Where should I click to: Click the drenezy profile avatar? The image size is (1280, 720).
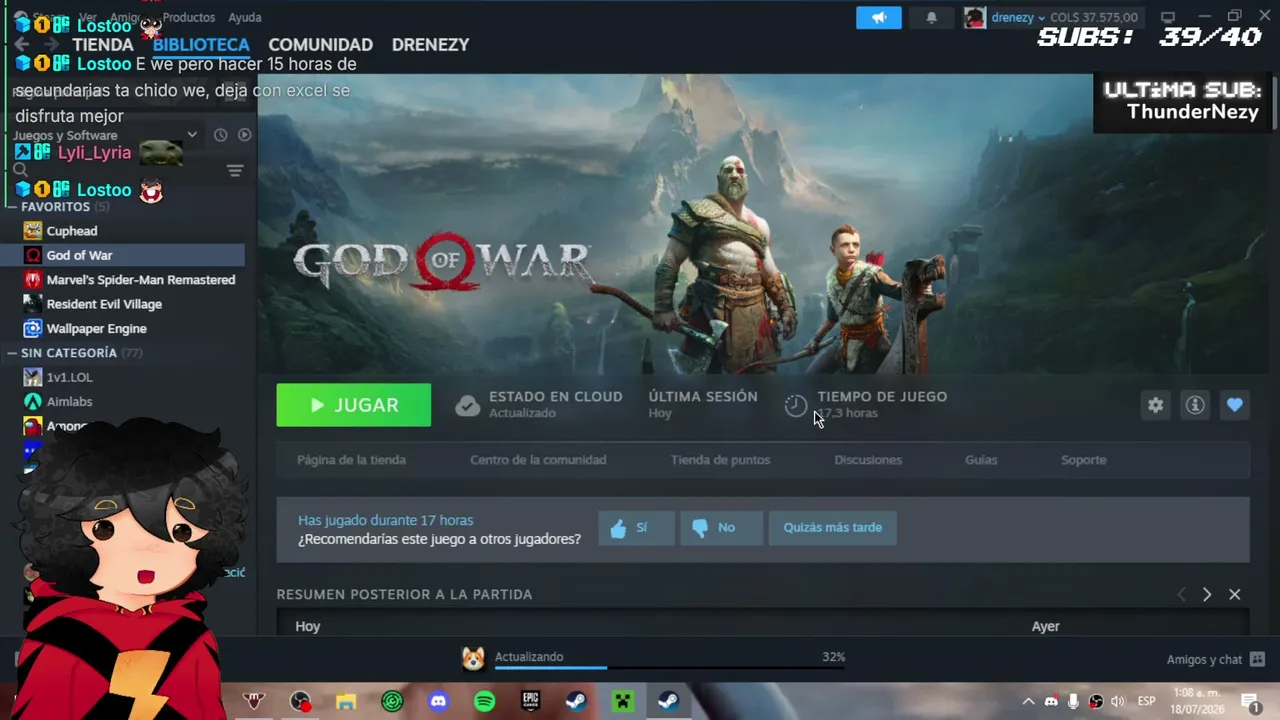click(974, 18)
